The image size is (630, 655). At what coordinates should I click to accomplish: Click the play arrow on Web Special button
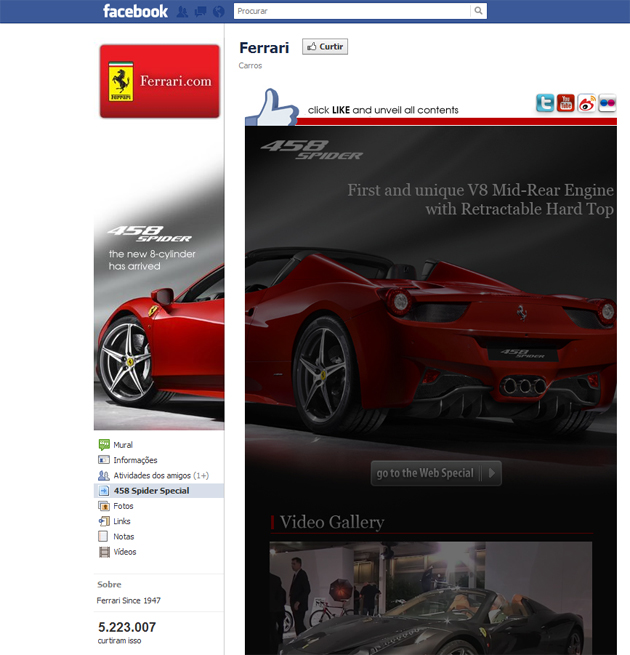click(492, 473)
